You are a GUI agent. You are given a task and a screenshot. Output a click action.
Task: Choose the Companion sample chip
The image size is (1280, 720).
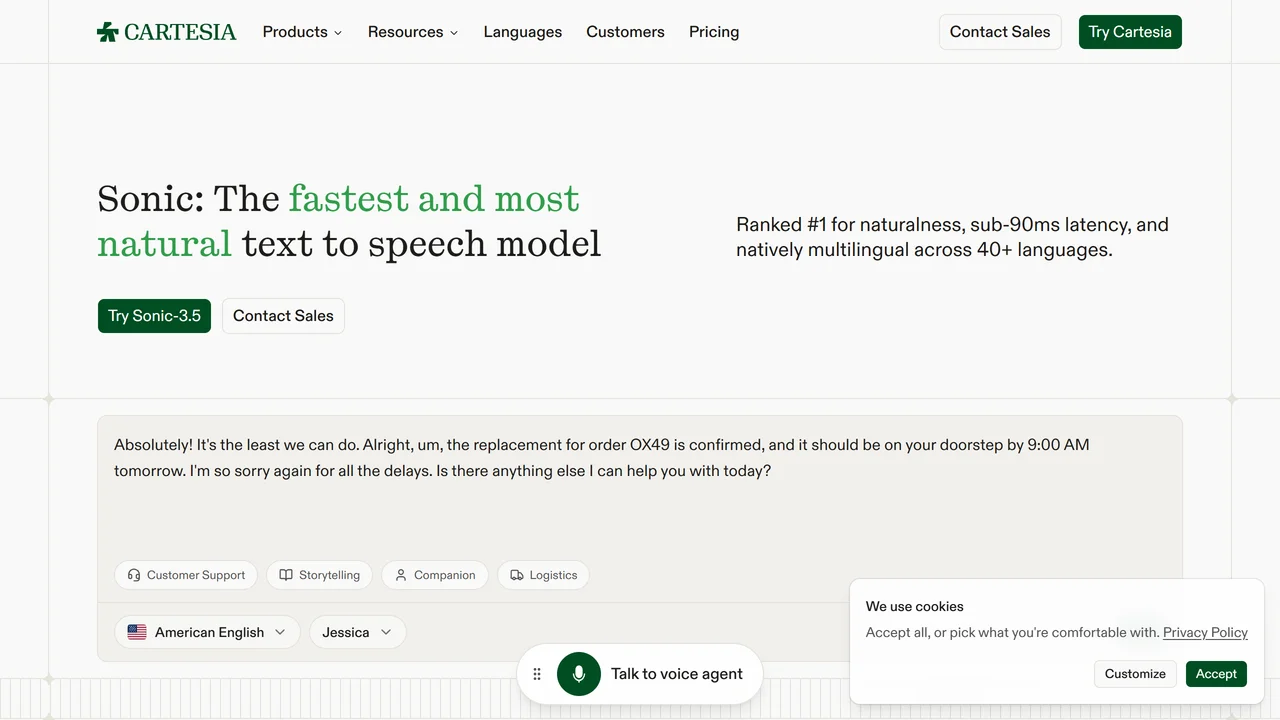coord(435,575)
